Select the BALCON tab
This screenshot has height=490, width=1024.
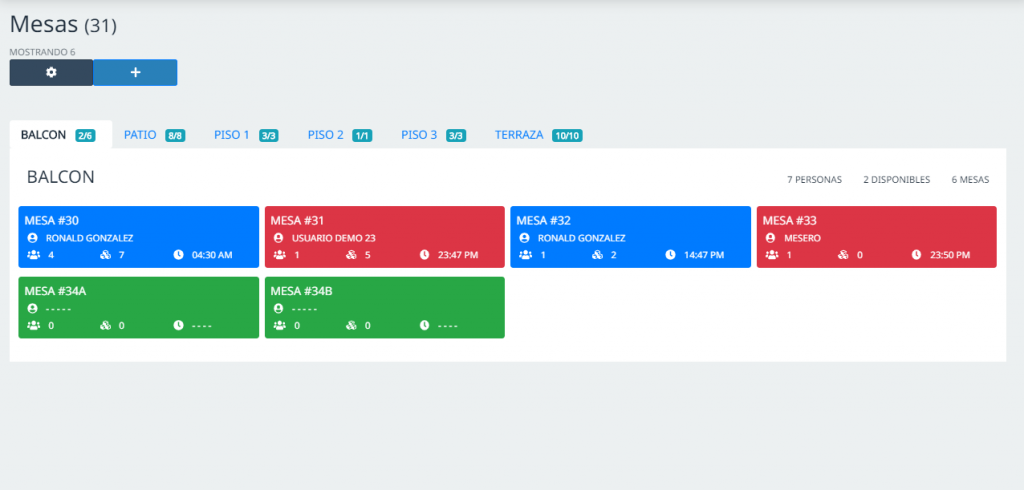[x=44, y=135]
